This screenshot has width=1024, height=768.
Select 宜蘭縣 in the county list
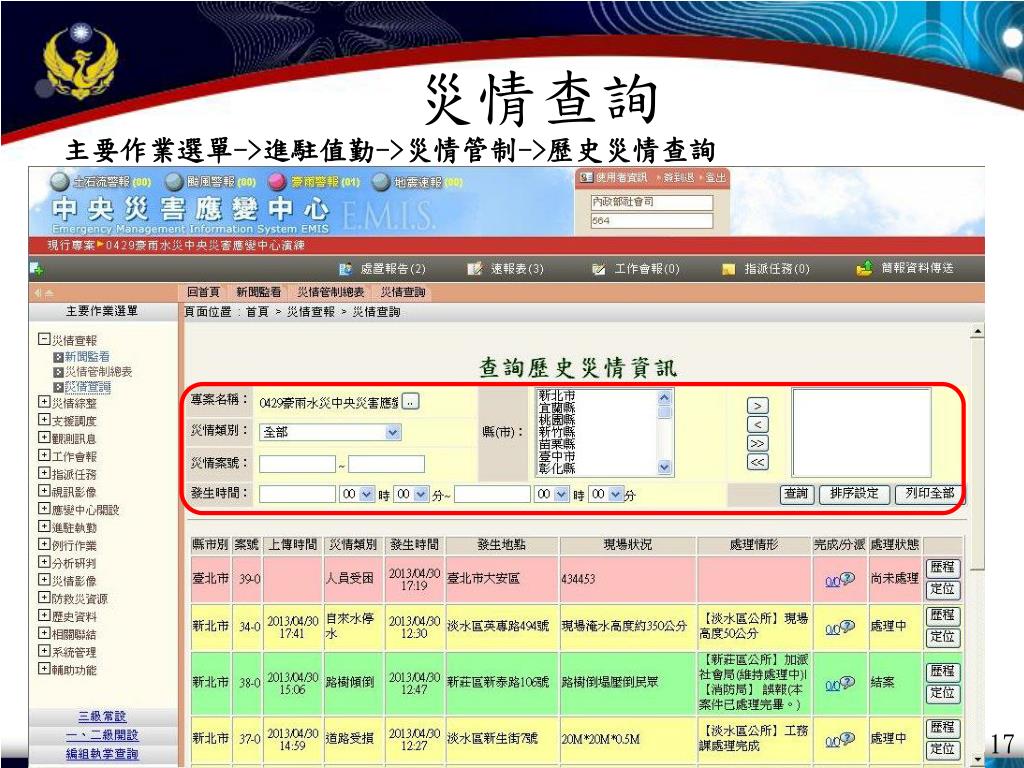point(556,408)
